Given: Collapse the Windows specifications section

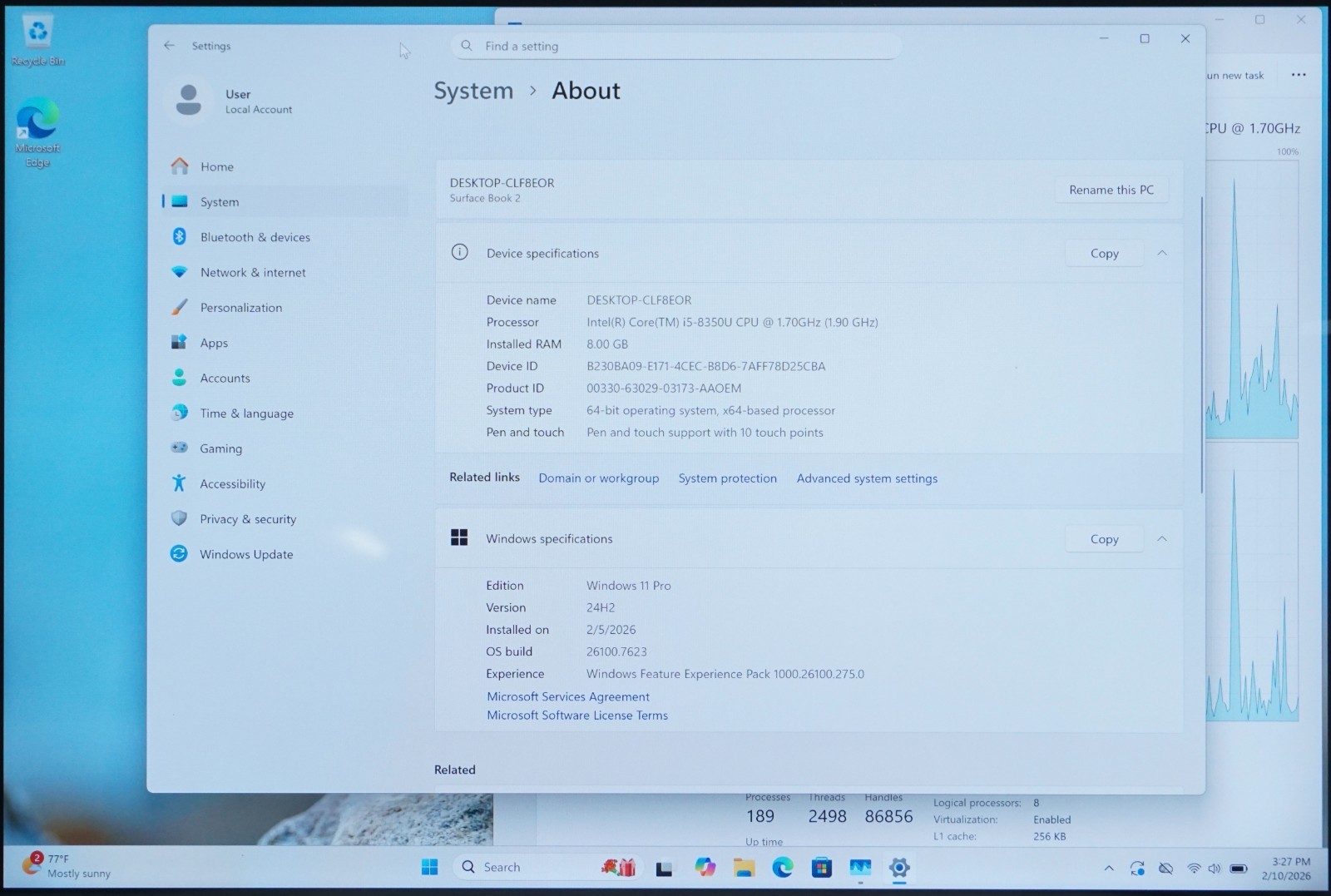Looking at the screenshot, I should (1162, 538).
